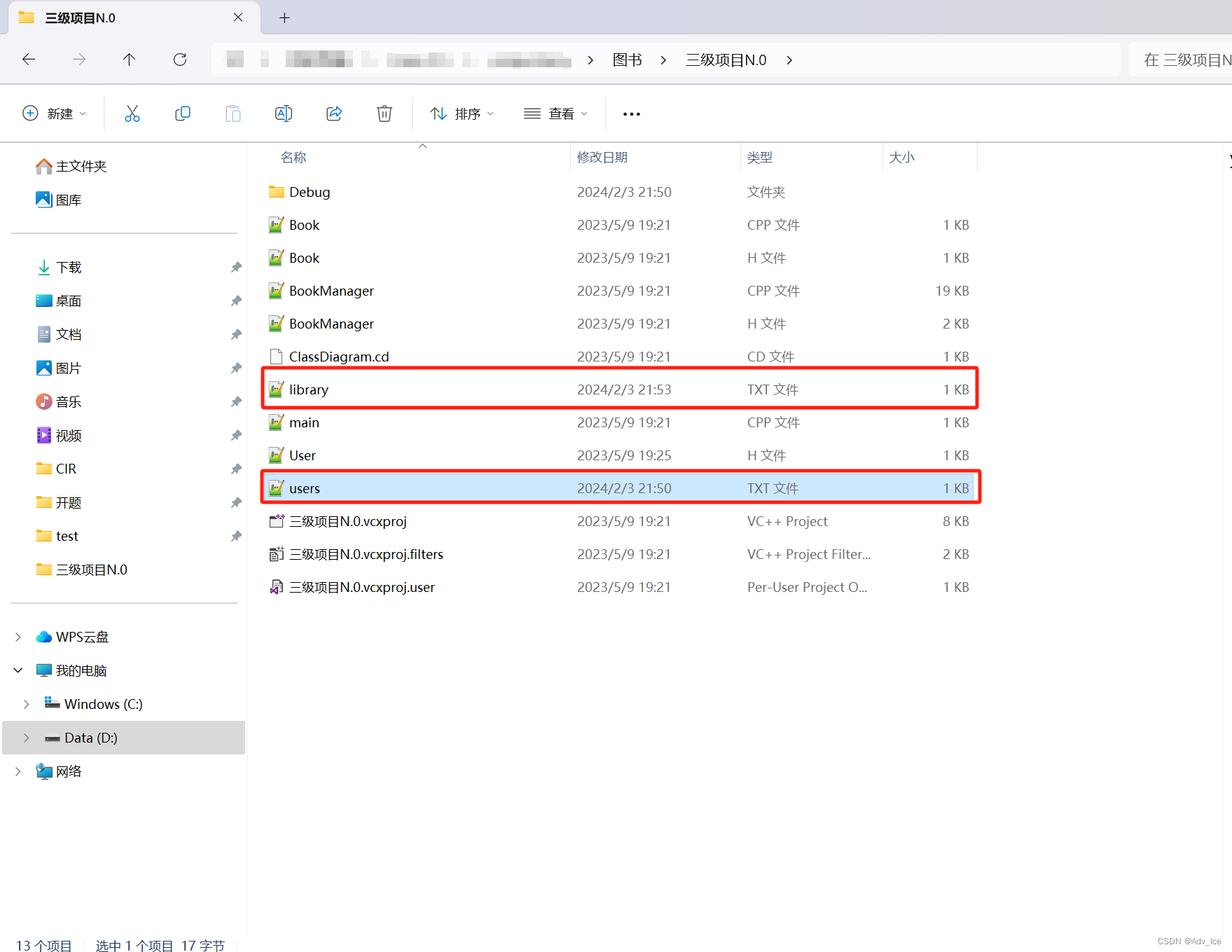The image size is (1232, 952).
Task: Click the Delete trash icon
Action: pos(385,113)
